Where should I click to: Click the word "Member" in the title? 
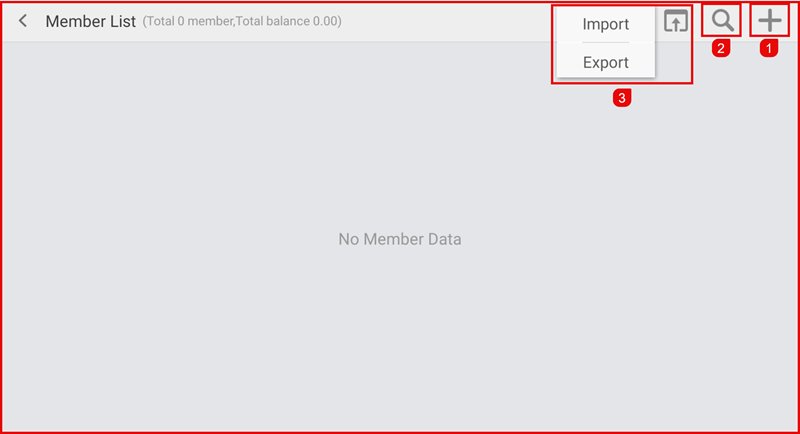[x=76, y=21]
